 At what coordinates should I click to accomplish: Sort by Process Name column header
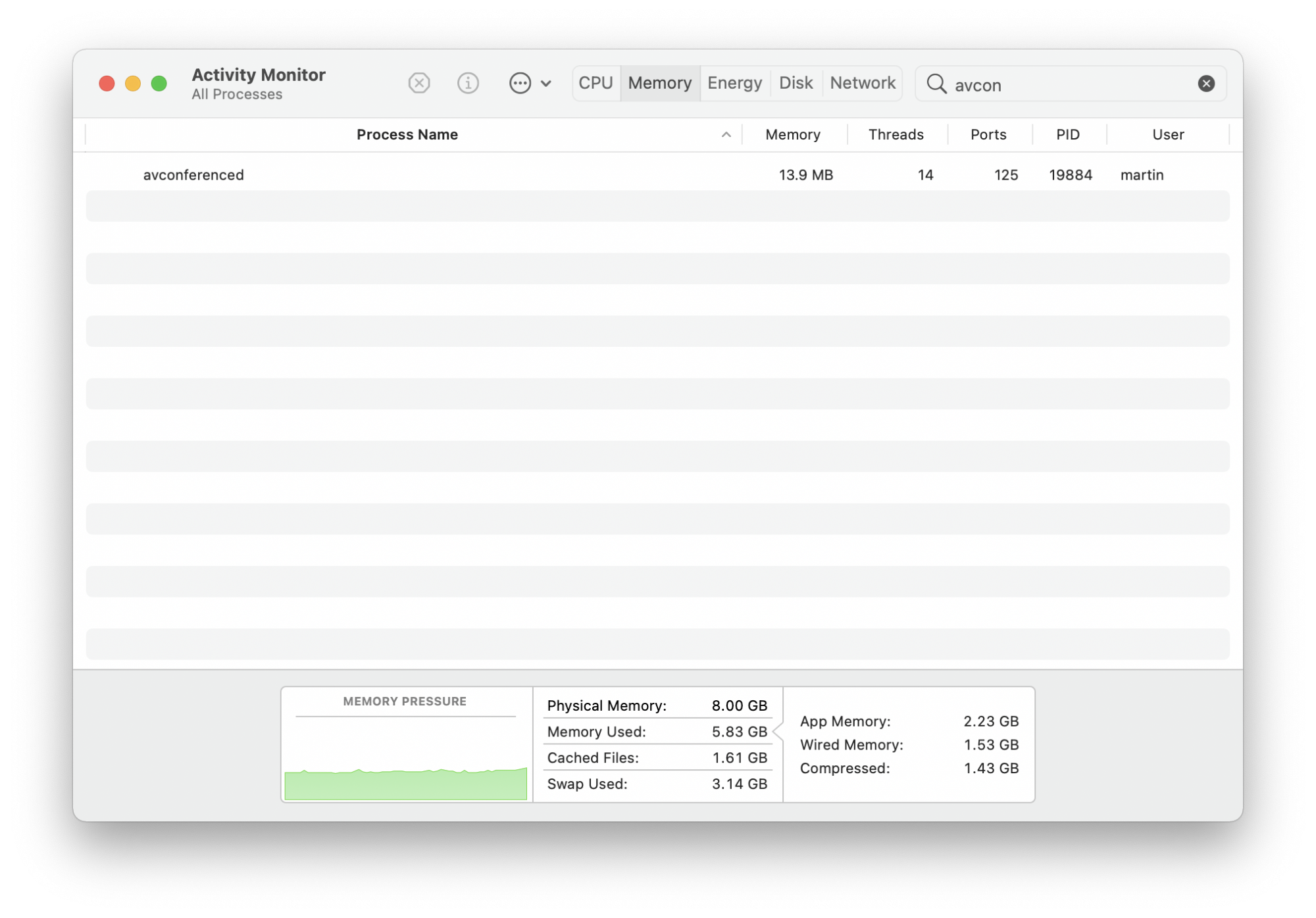click(407, 134)
